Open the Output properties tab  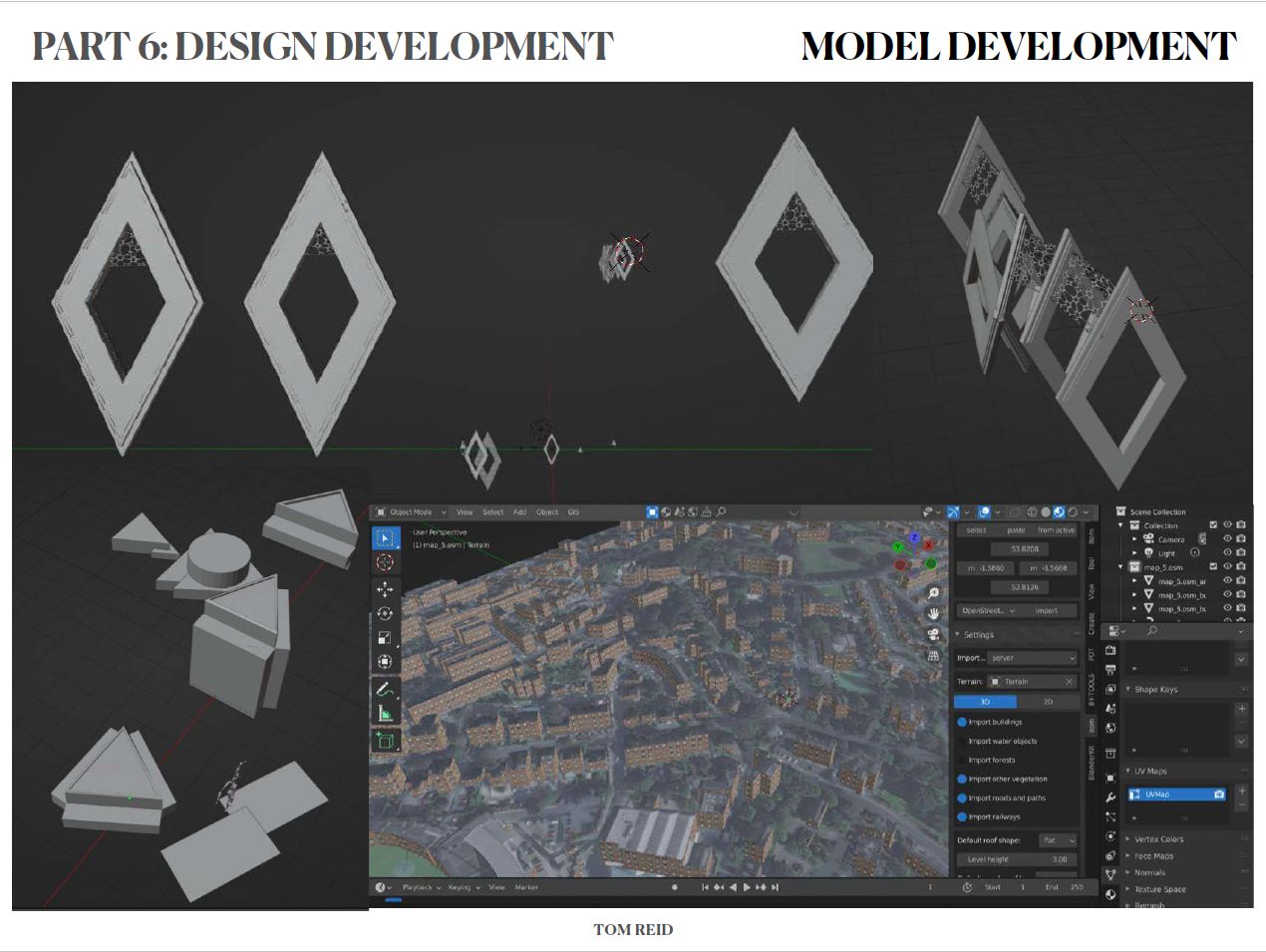(x=1110, y=670)
